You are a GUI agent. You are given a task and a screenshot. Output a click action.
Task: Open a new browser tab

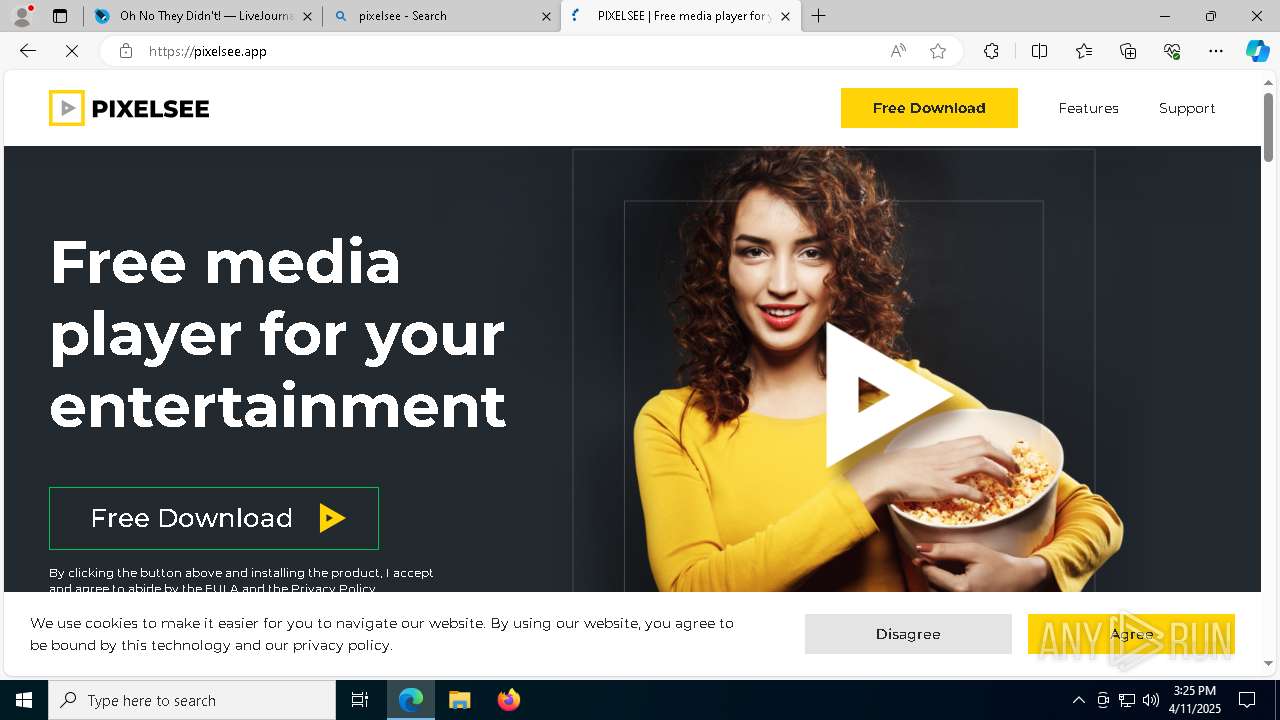point(819,16)
